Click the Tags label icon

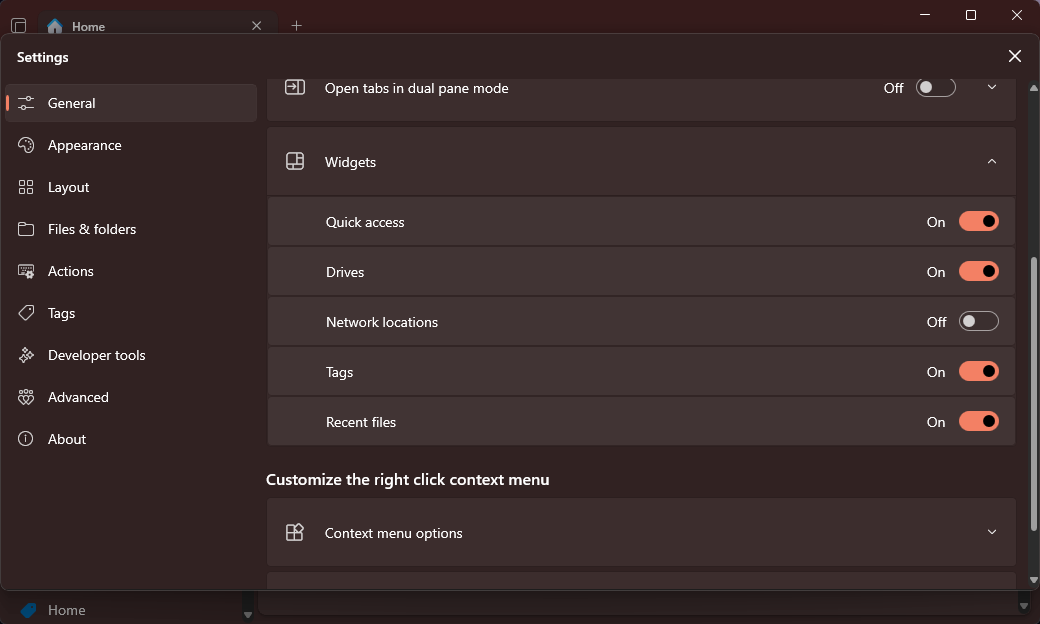click(x=27, y=313)
